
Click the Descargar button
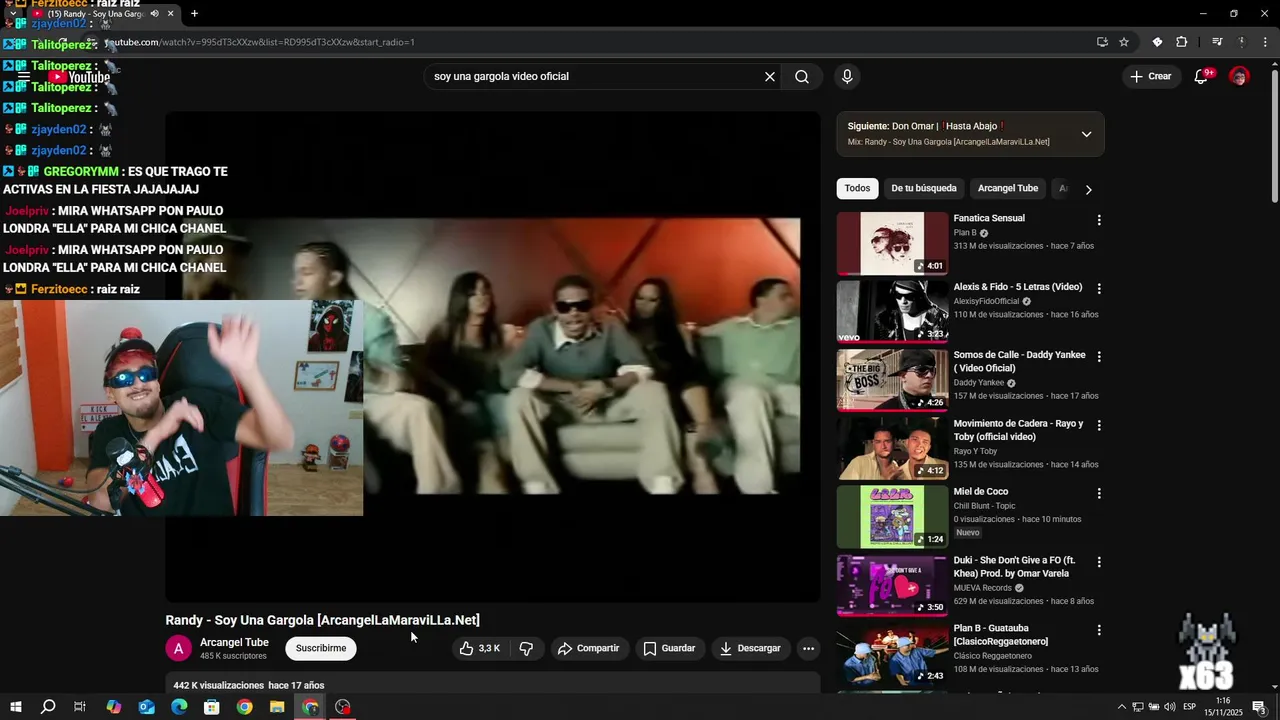(750, 648)
